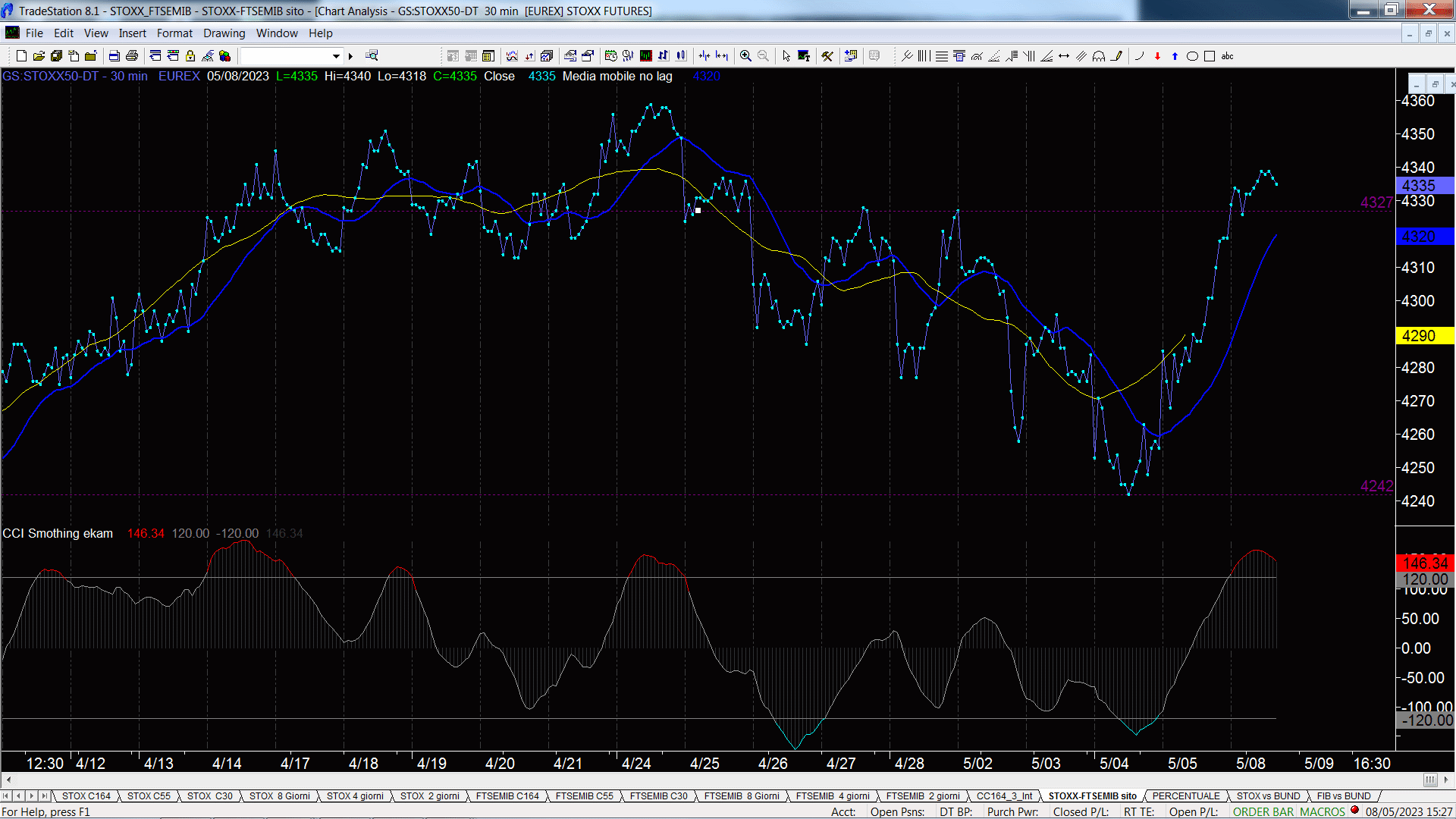Select the double-headed horizontal arrow tool
1456x819 pixels.
pos(1064,56)
